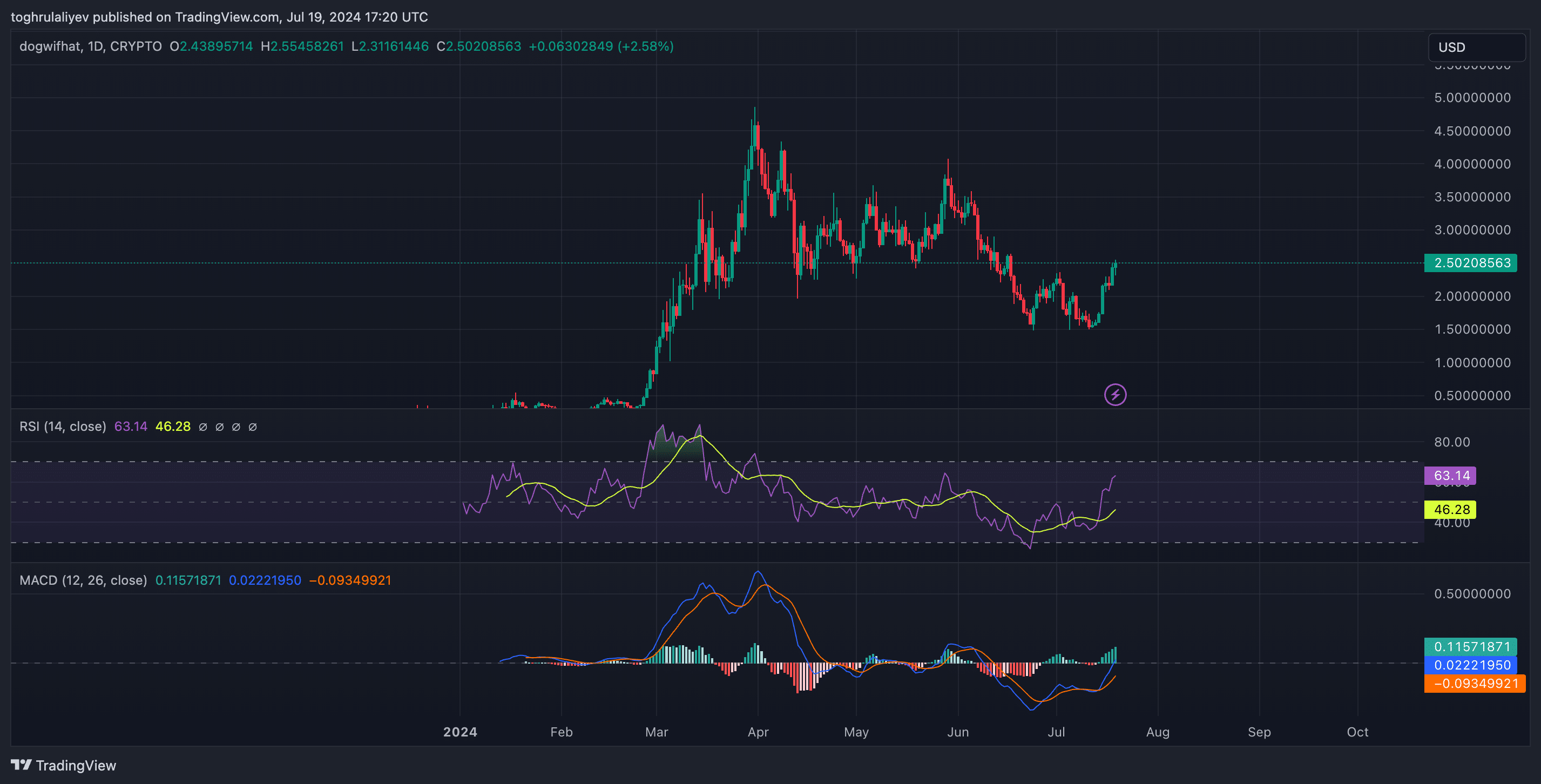Screen dimensions: 1541x784
Task: Click the published by toghrulaliyev header text
Action: coord(220,17)
